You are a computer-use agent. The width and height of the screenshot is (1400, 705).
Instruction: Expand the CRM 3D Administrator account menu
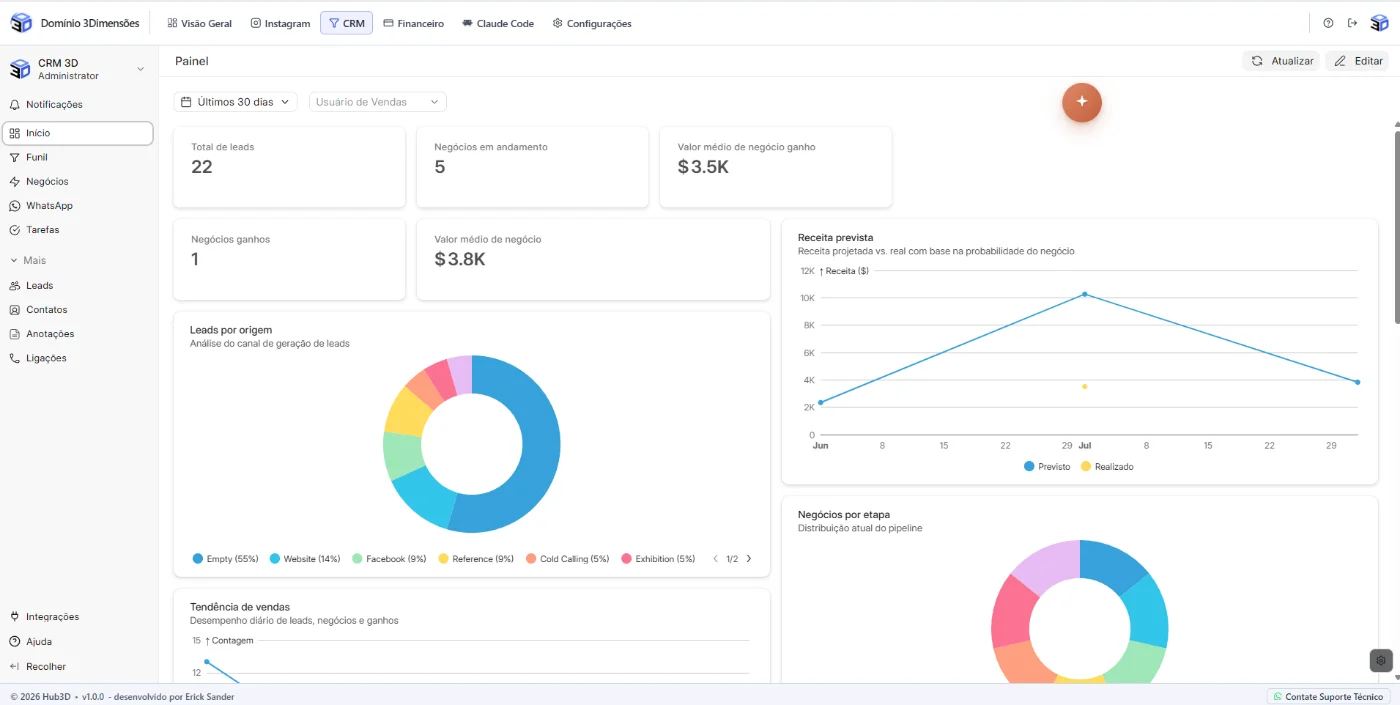(78, 69)
